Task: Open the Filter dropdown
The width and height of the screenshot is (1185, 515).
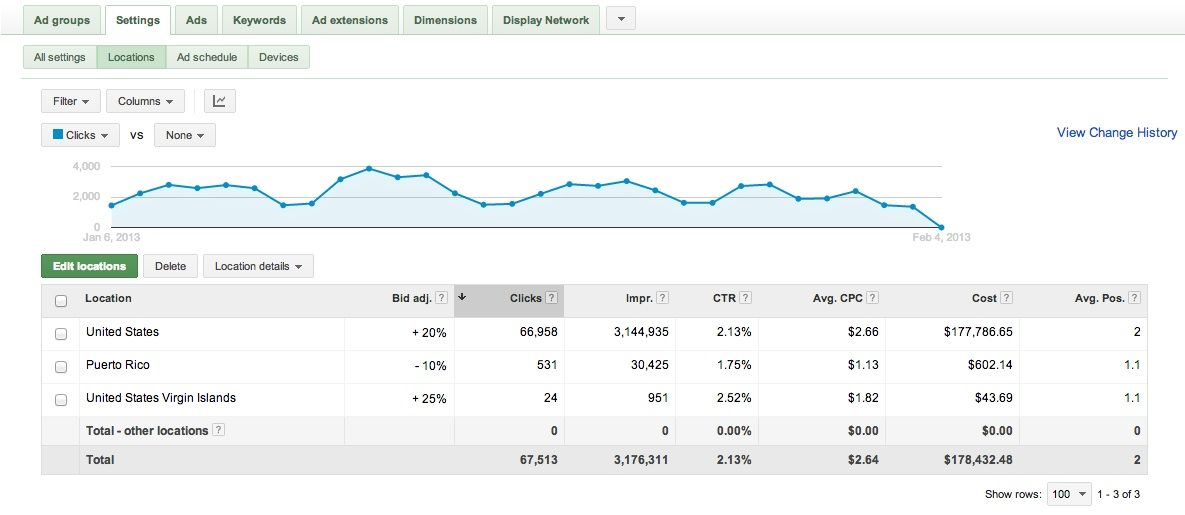Action: point(70,101)
